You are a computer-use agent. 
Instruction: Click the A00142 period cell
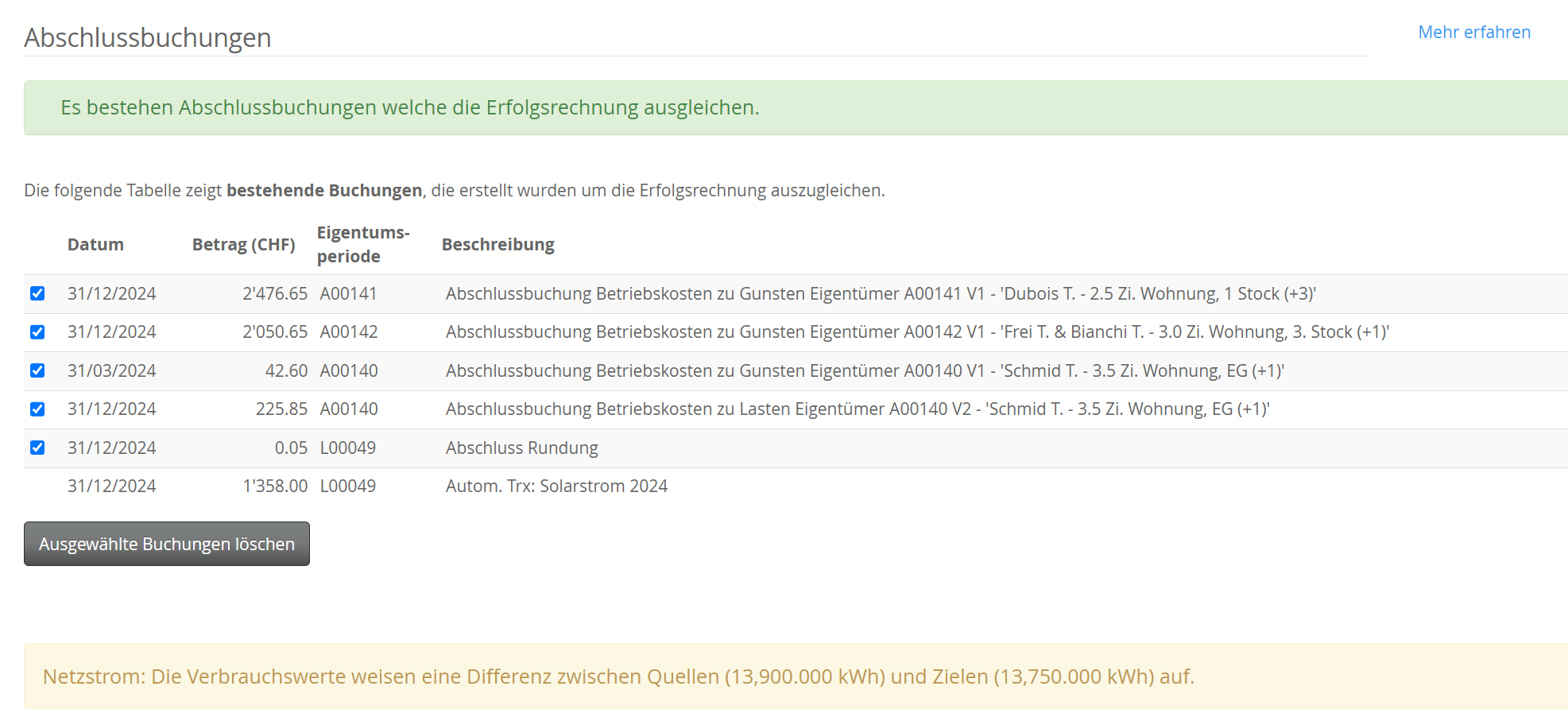click(349, 332)
